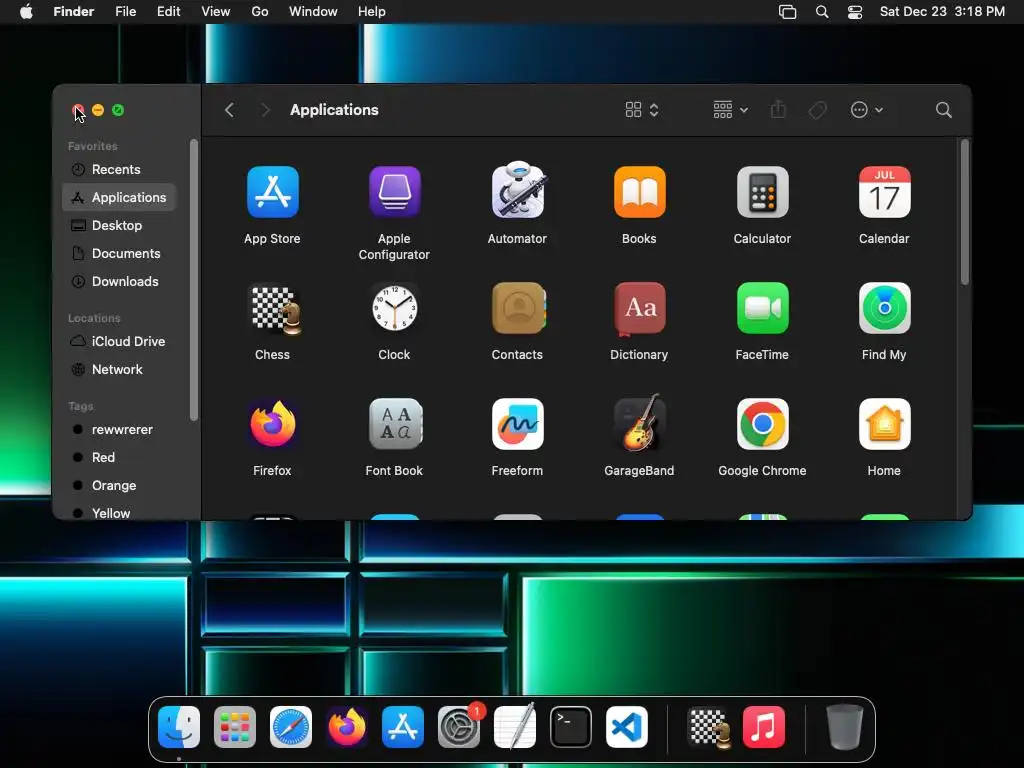Screen dimensions: 1024x768
Task: Launch Firefox from the Dock
Action: tap(347, 727)
